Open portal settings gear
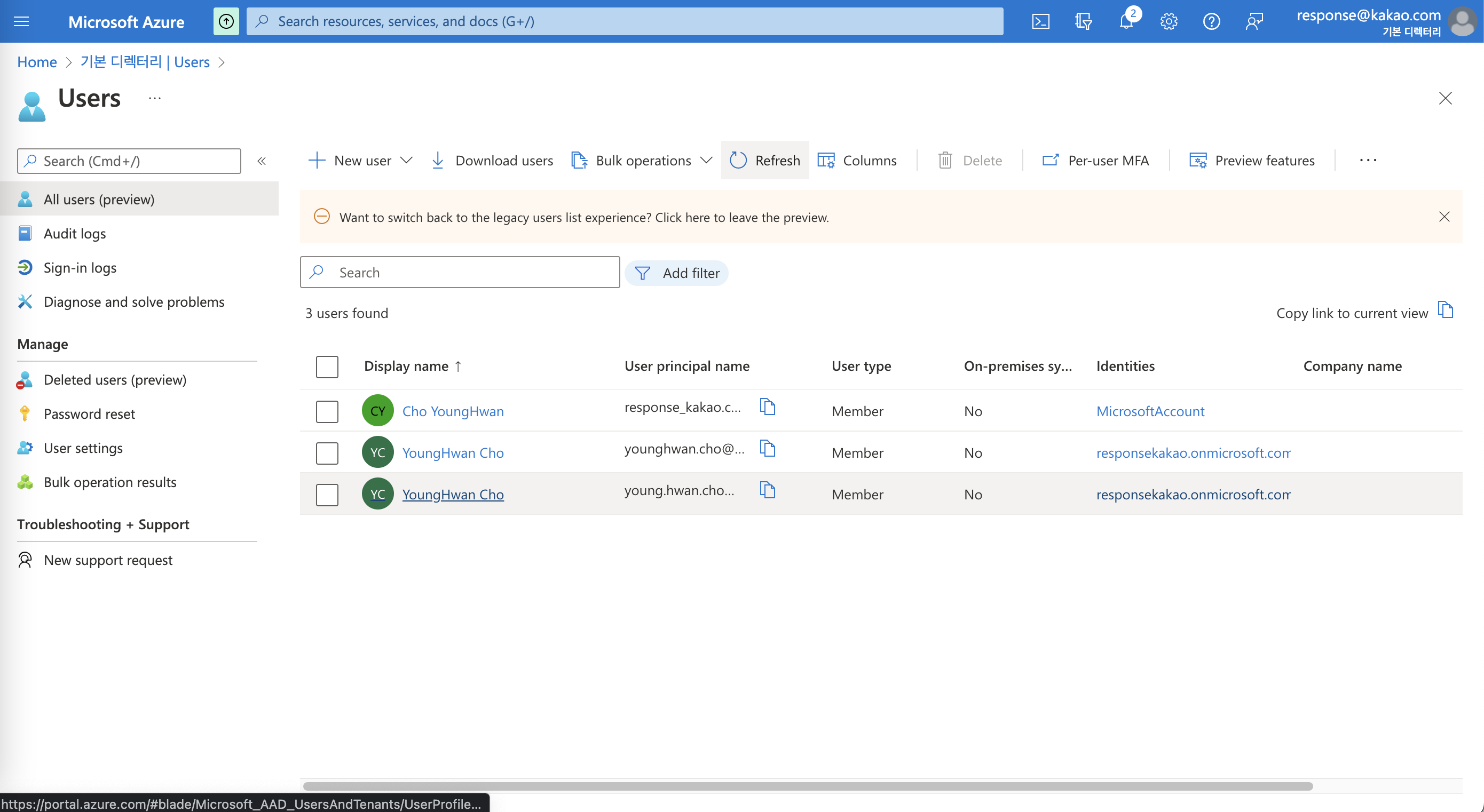The width and height of the screenshot is (1484, 812). click(1169, 21)
